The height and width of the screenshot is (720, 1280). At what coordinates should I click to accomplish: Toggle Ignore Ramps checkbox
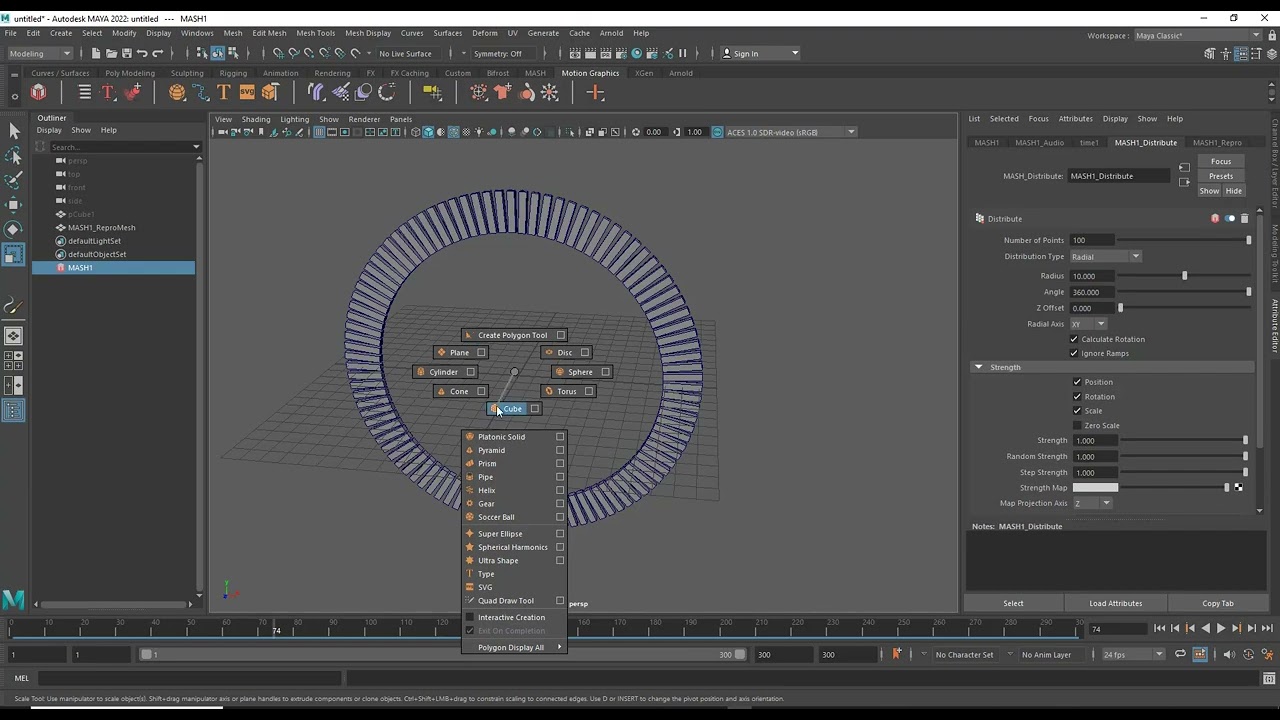[x=1074, y=353]
